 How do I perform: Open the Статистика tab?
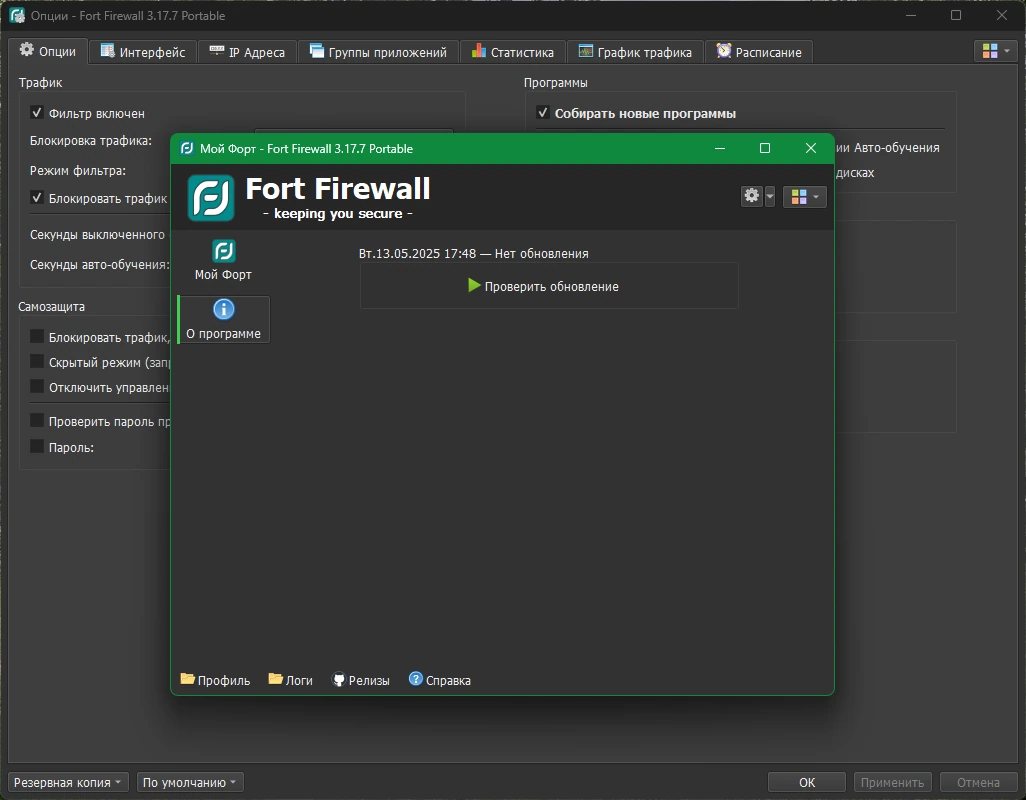coord(512,52)
